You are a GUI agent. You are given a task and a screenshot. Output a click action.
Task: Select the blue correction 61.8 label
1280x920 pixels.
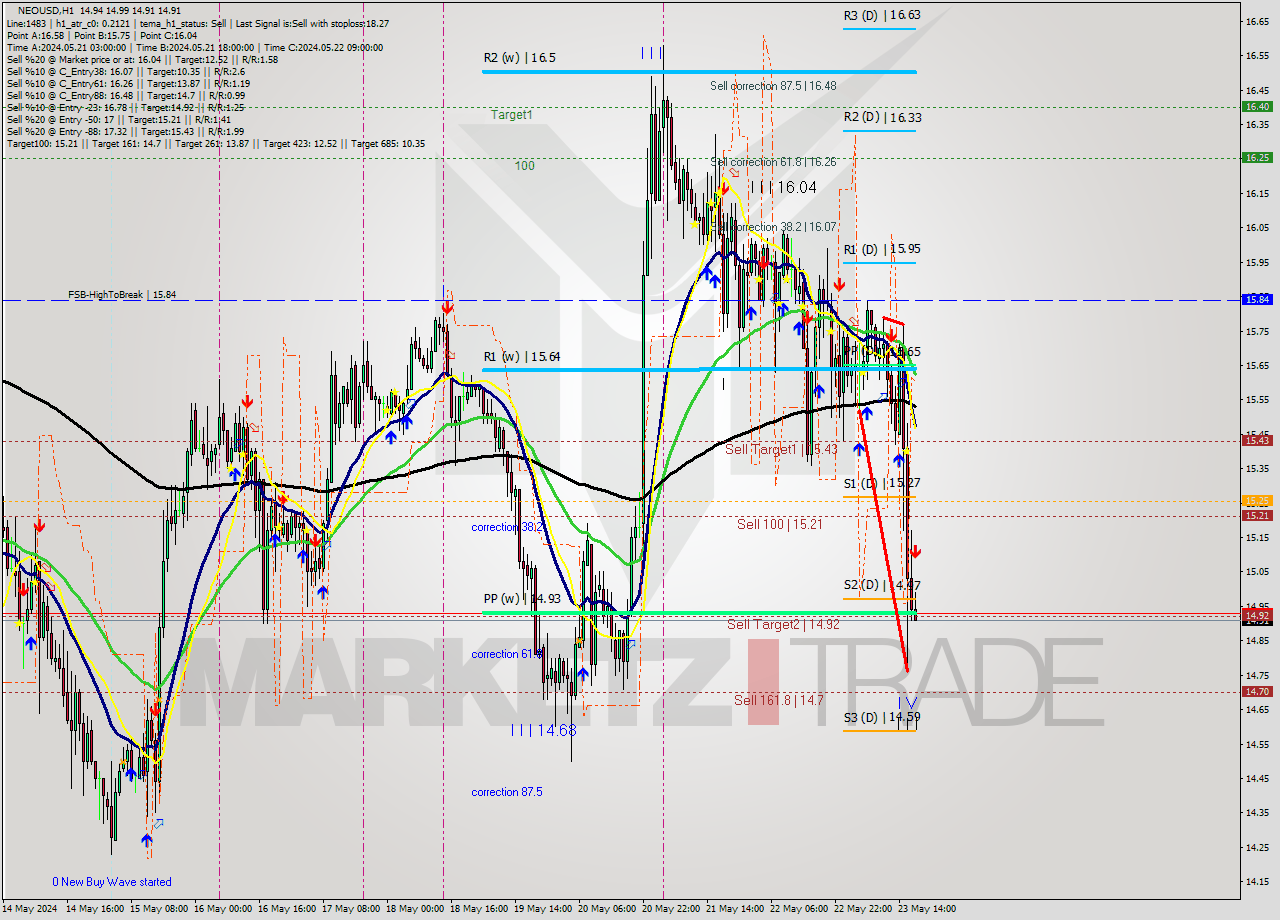[507, 654]
